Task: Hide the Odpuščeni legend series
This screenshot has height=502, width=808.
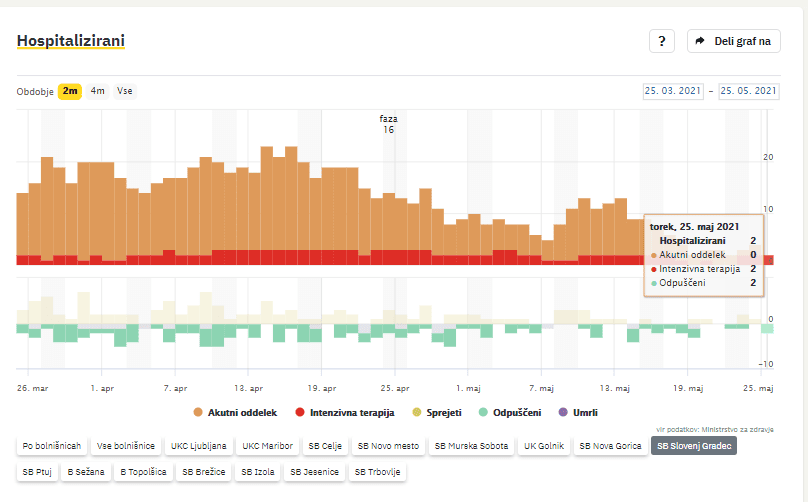Action: pos(510,412)
